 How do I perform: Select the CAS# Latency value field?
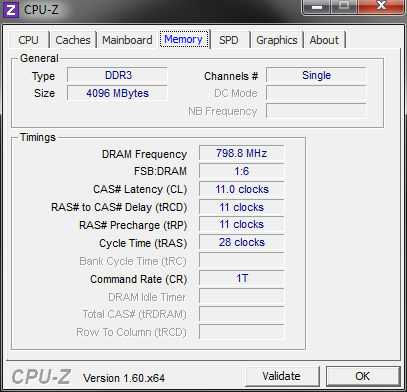pos(242,189)
